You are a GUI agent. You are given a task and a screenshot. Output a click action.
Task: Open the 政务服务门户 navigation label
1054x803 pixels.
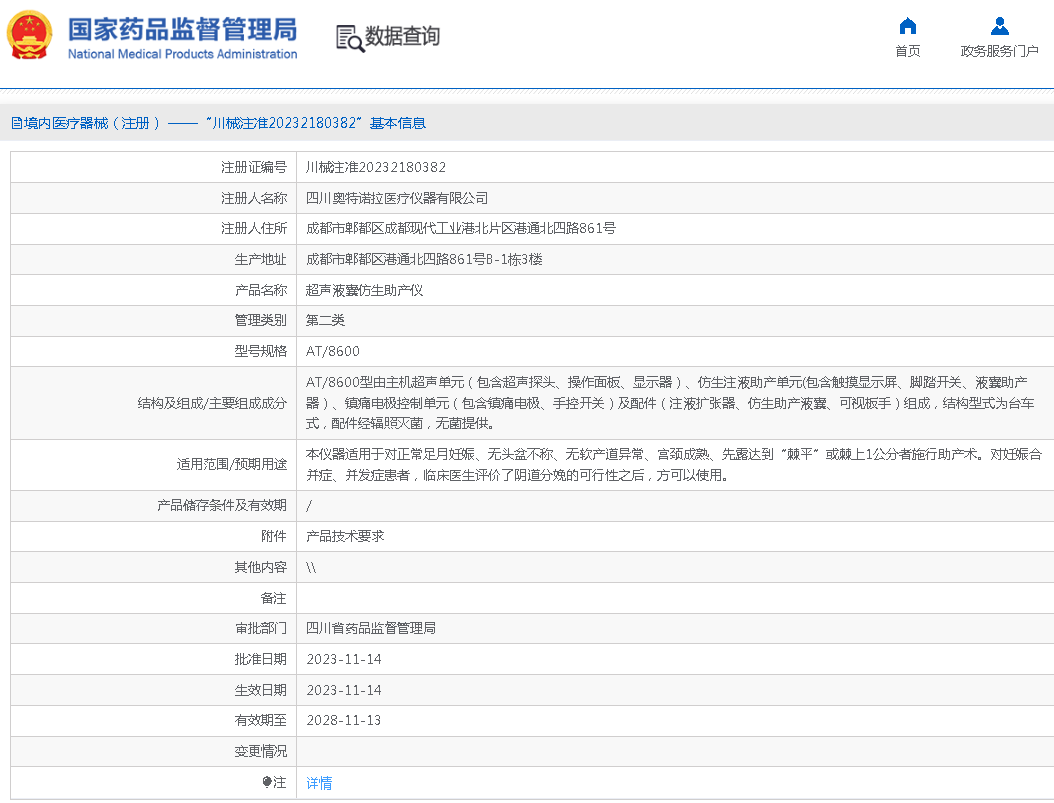tap(999, 52)
